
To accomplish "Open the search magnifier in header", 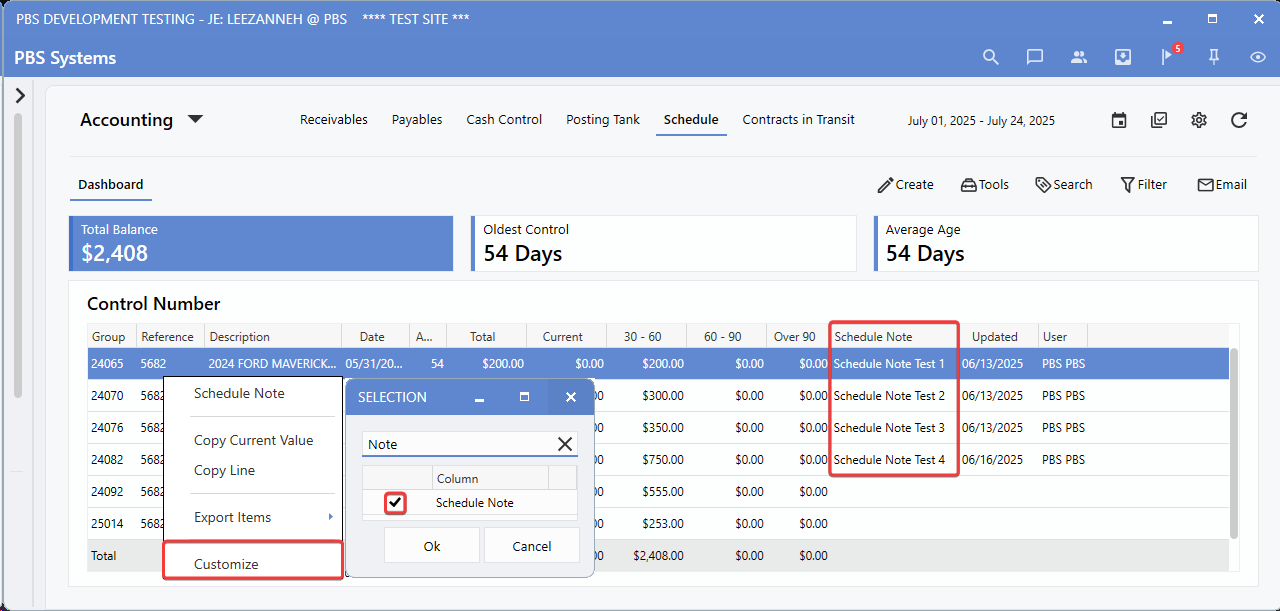I will click(991, 57).
